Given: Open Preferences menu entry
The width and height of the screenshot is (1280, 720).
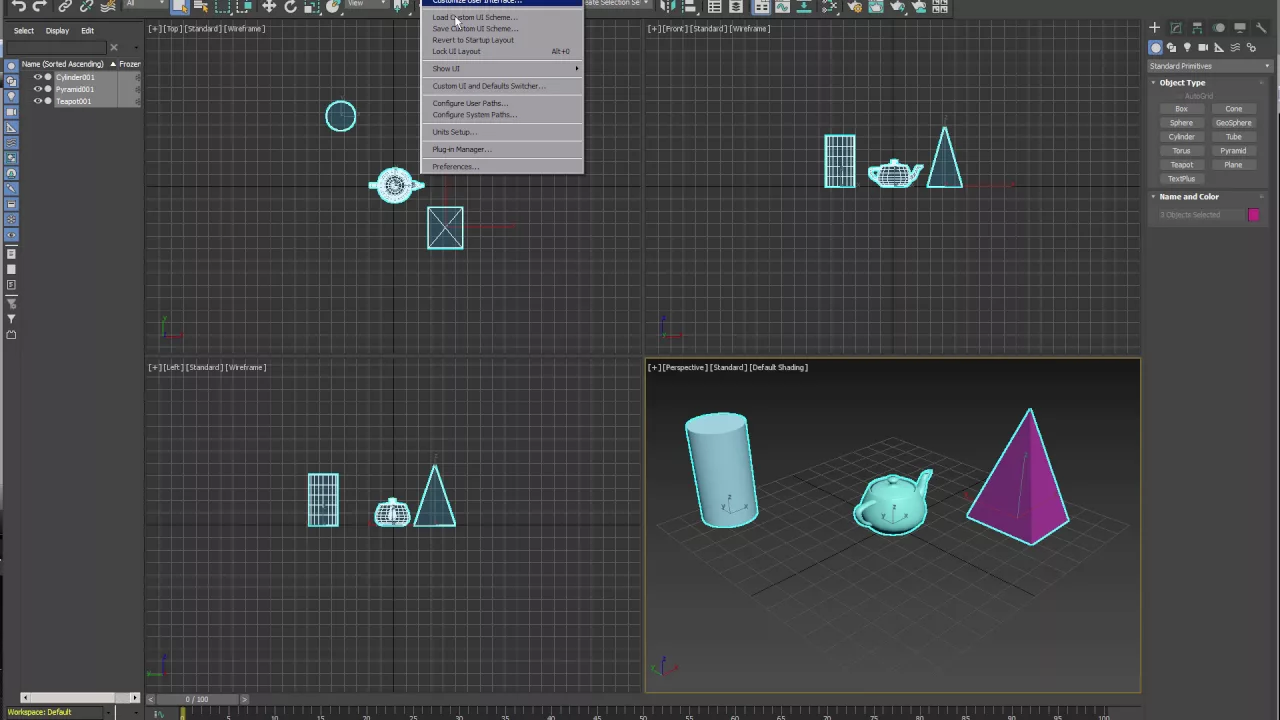Looking at the screenshot, I should pyautogui.click(x=455, y=166).
